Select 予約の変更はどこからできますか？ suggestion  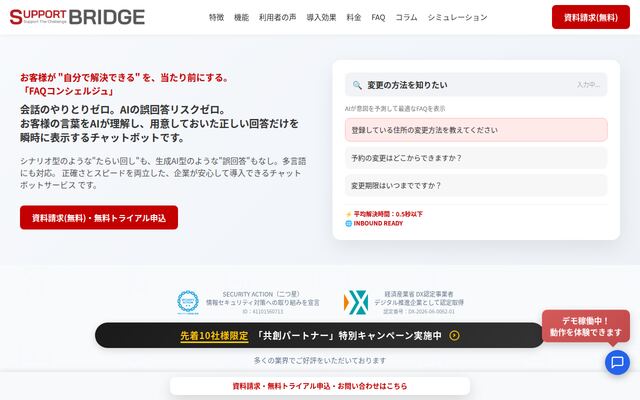click(x=476, y=158)
